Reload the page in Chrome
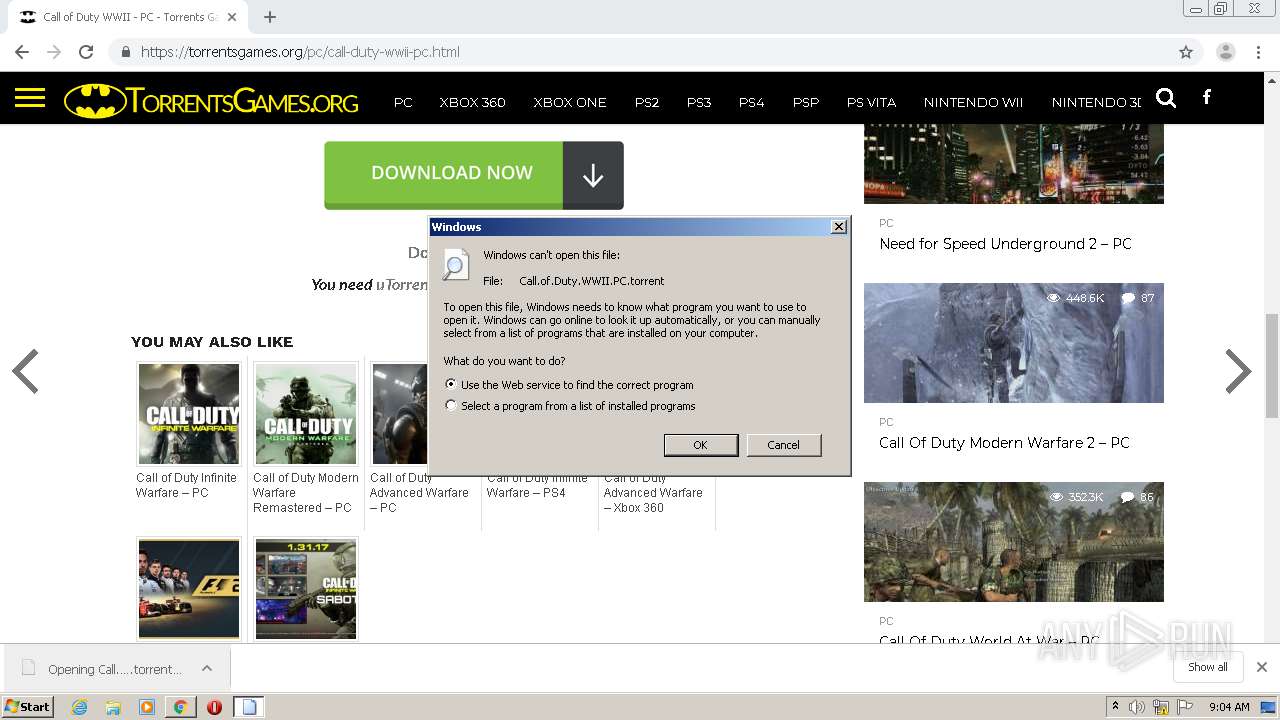This screenshot has width=1280, height=720. click(86, 52)
